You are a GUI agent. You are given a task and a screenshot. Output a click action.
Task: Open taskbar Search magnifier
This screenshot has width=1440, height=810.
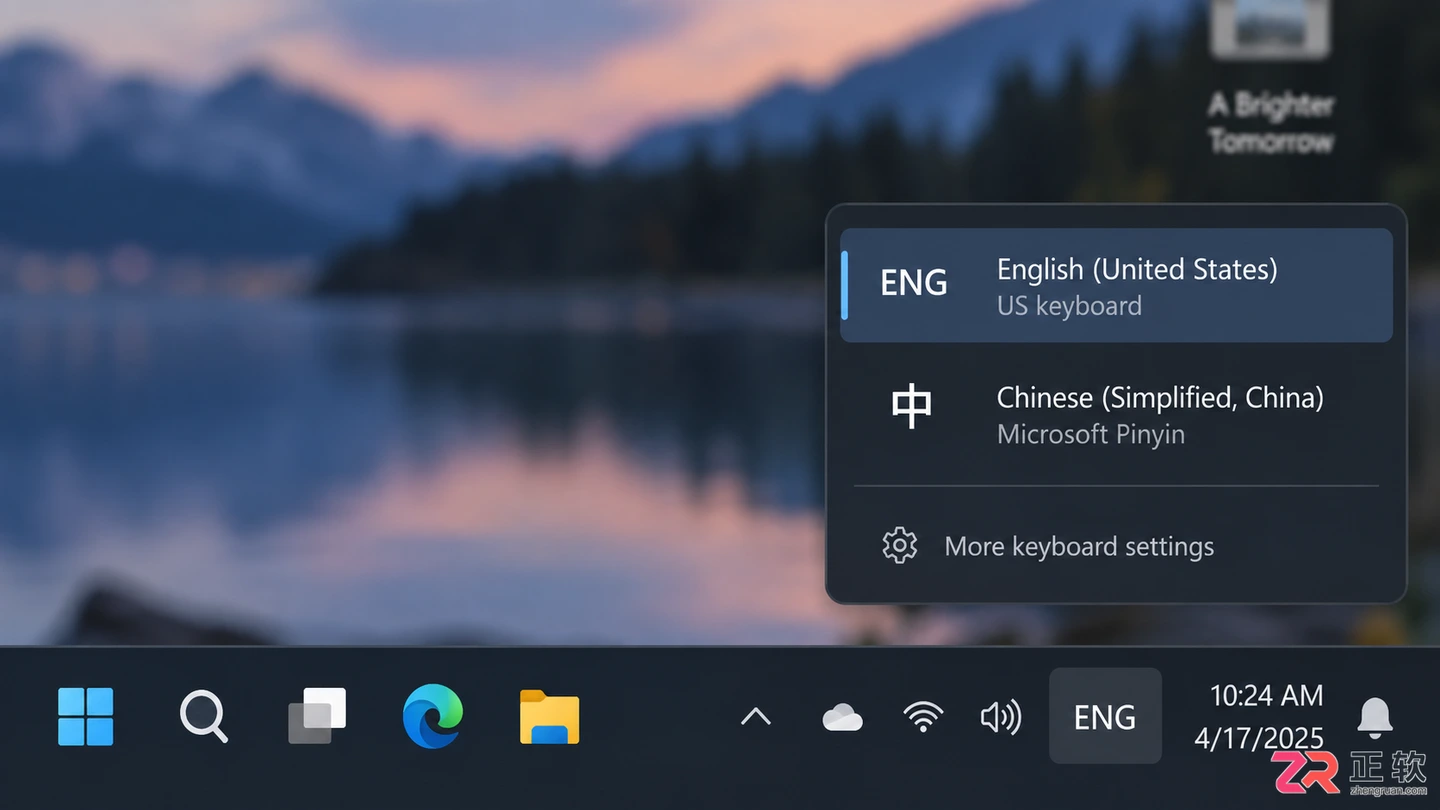tap(203, 717)
